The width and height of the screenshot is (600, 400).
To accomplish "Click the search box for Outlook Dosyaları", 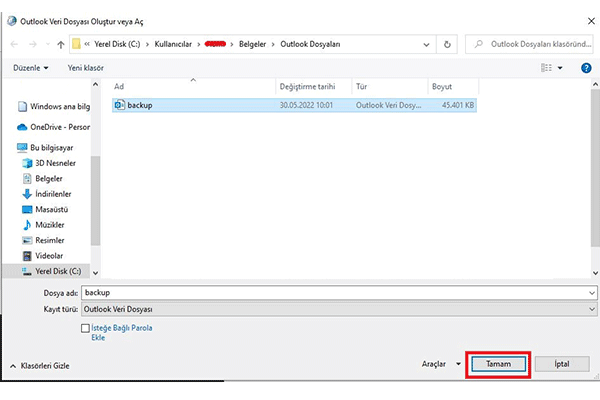I will coord(530,44).
